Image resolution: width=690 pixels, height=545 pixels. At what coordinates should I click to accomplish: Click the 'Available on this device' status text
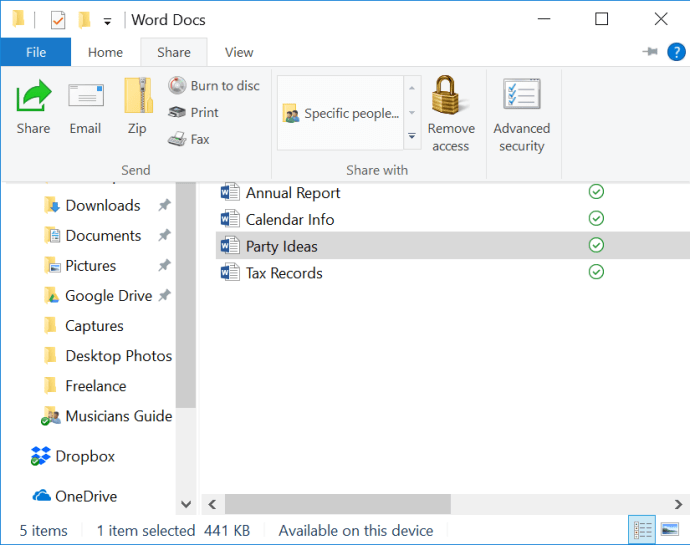356,530
